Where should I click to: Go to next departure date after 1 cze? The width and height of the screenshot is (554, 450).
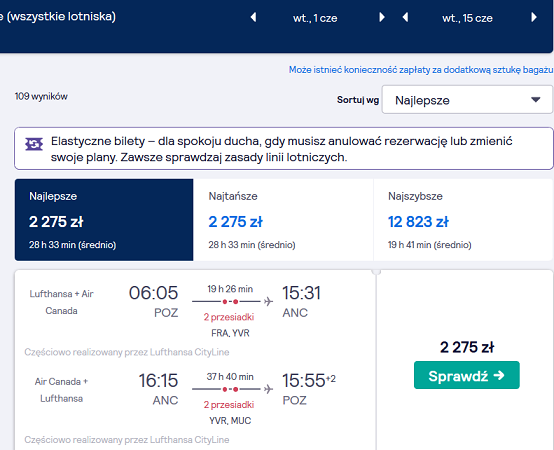pyautogui.click(x=382, y=17)
